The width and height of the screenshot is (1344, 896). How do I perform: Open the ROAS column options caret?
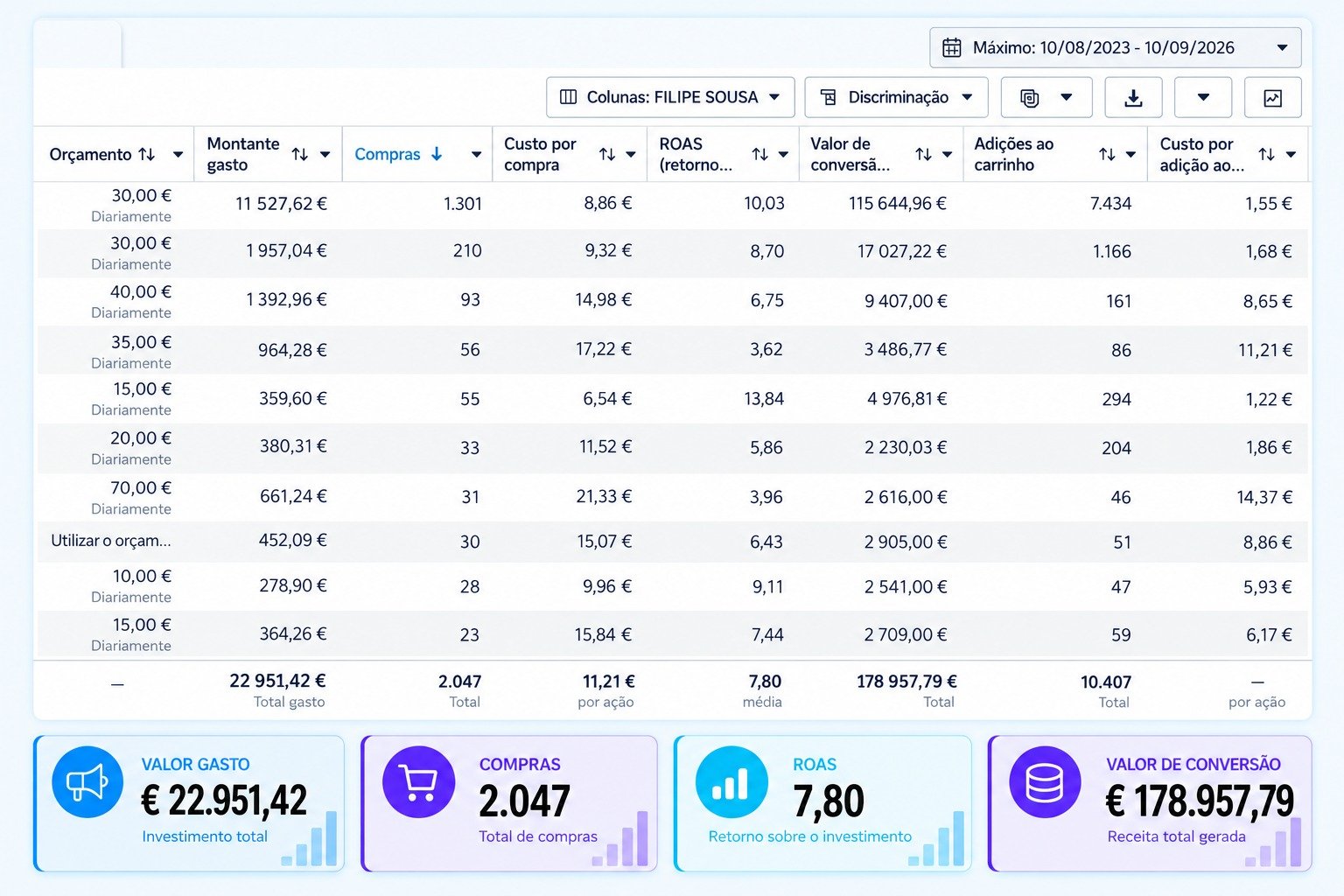coord(783,155)
